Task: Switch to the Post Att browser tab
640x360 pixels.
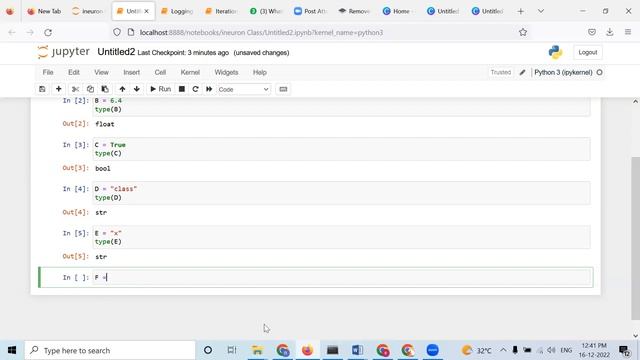Action: tap(310, 11)
